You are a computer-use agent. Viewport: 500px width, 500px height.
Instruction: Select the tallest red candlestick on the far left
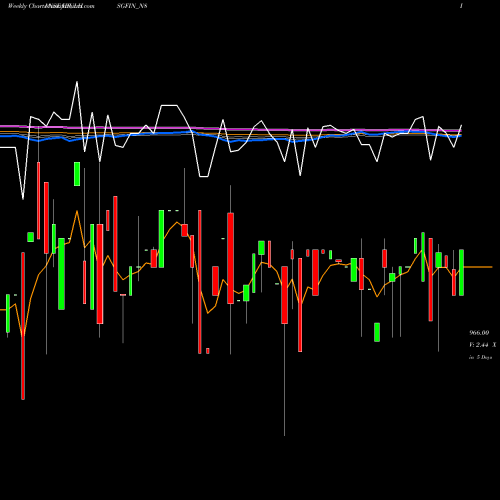23,326
